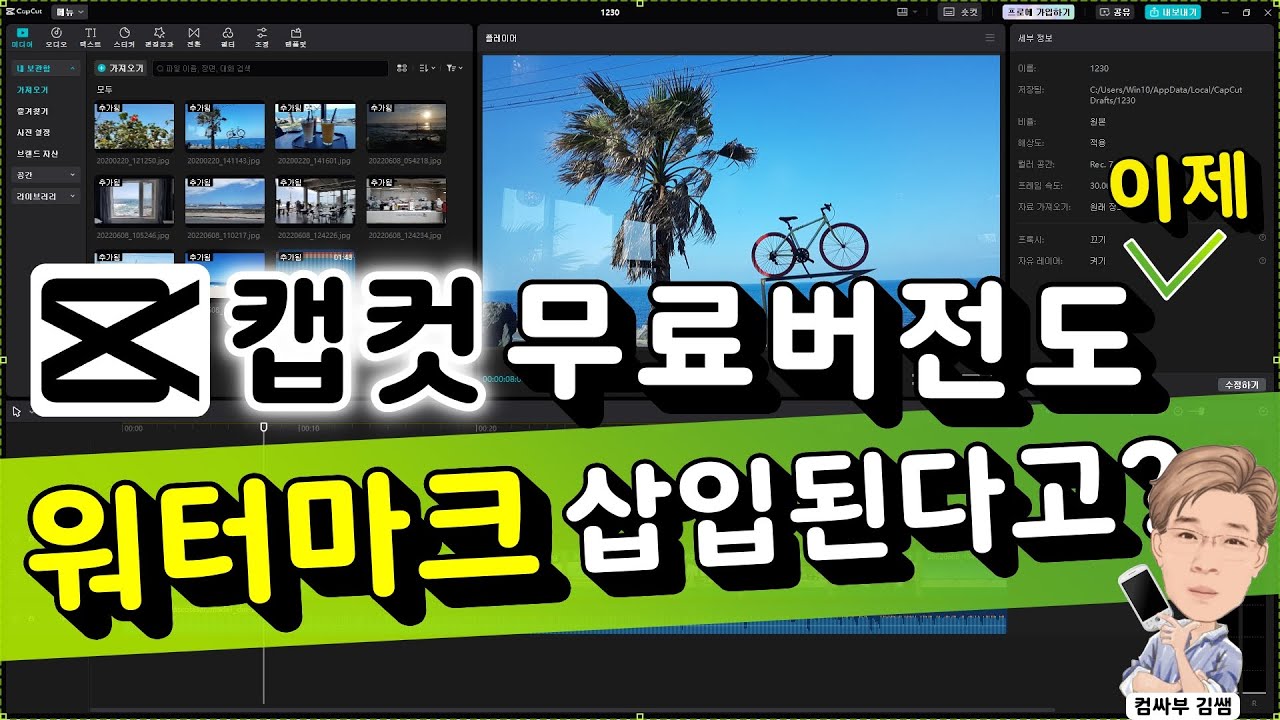Click the 00:20 mark on timeline ruler
Screen dimensions: 1280x720
click(x=487, y=428)
